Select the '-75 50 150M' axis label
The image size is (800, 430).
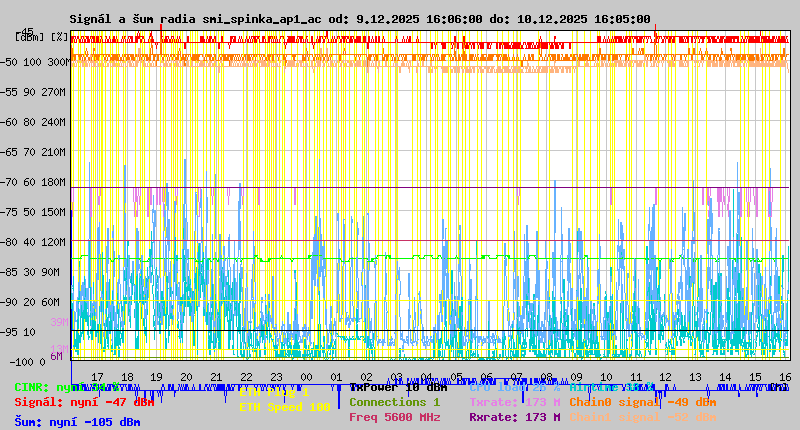point(33,212)
